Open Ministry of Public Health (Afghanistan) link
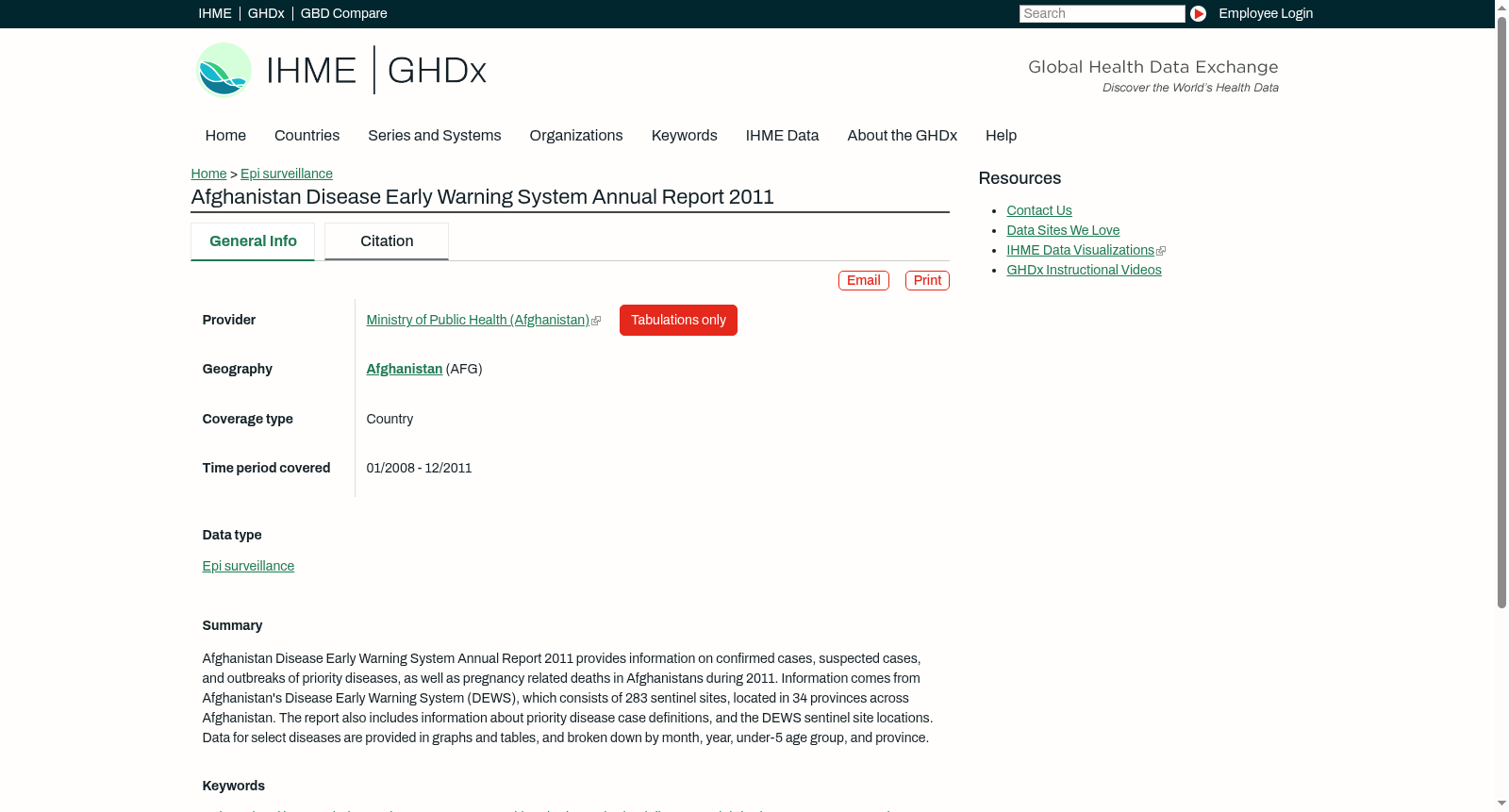 tap(477, 320)
